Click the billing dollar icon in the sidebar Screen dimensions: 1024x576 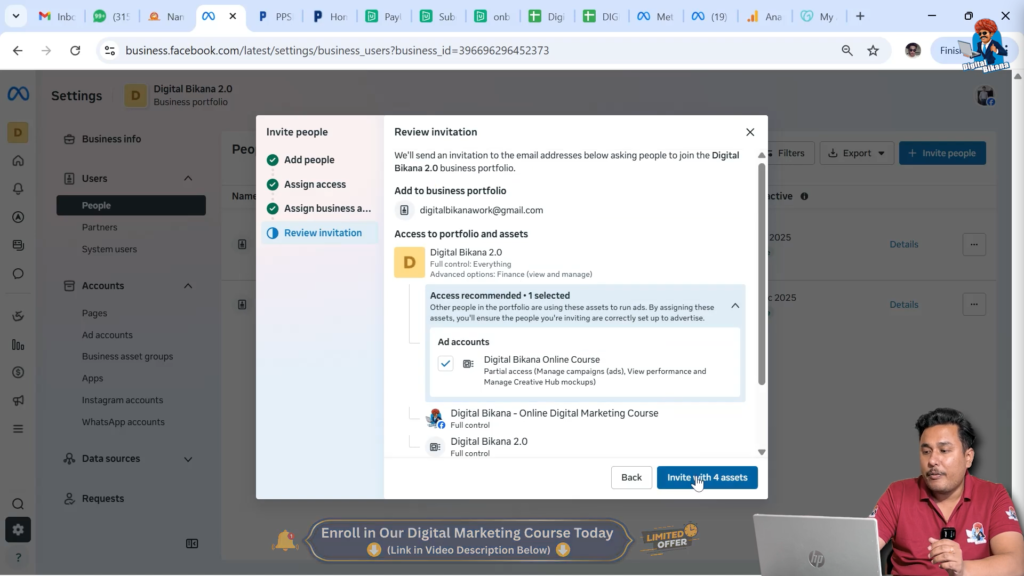pos(18,371)
